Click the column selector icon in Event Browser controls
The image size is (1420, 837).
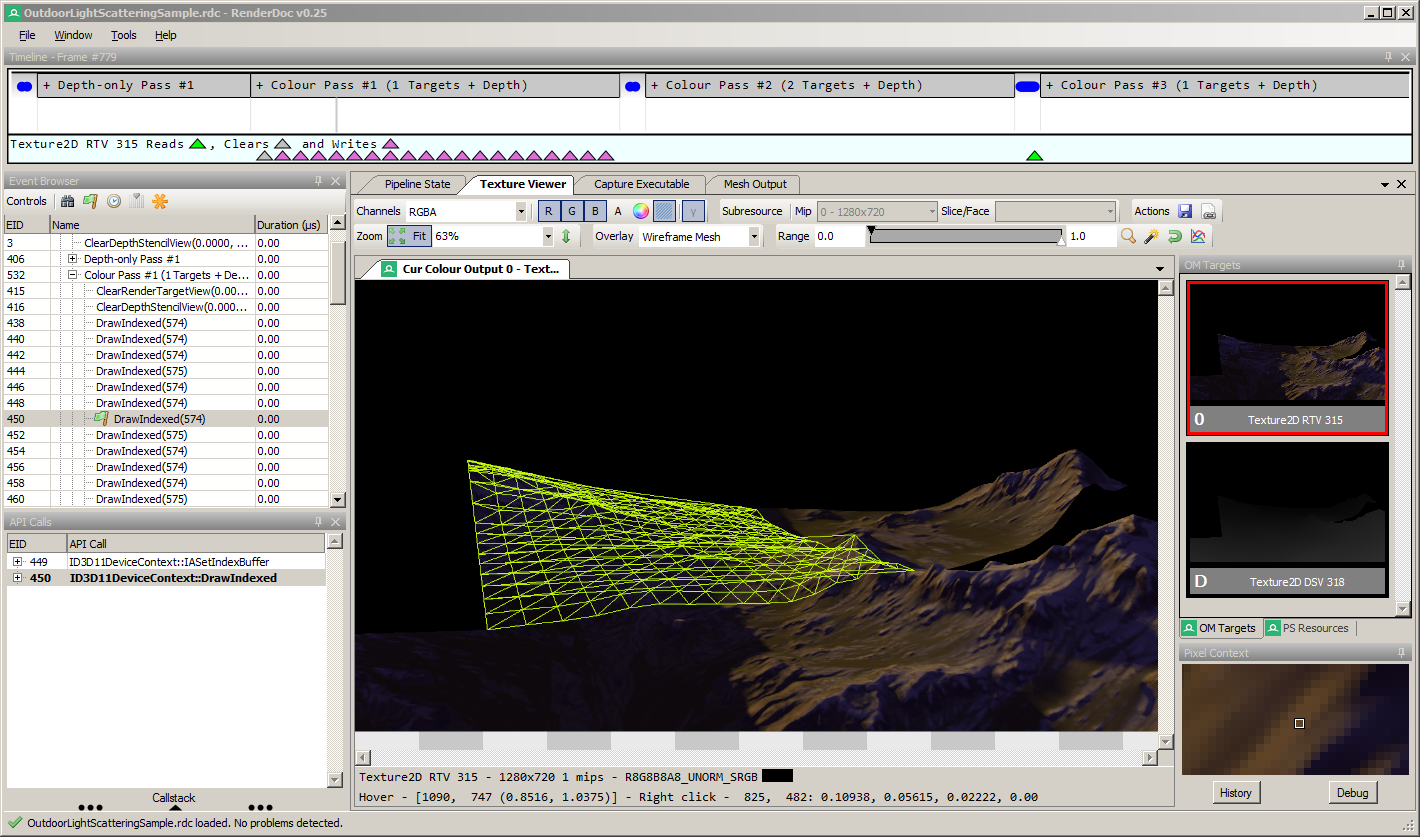(137, 201)
